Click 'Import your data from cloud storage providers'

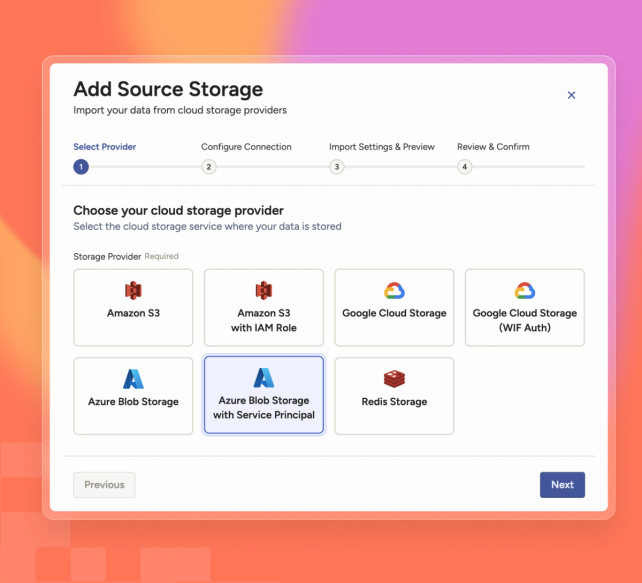point(180,110)
